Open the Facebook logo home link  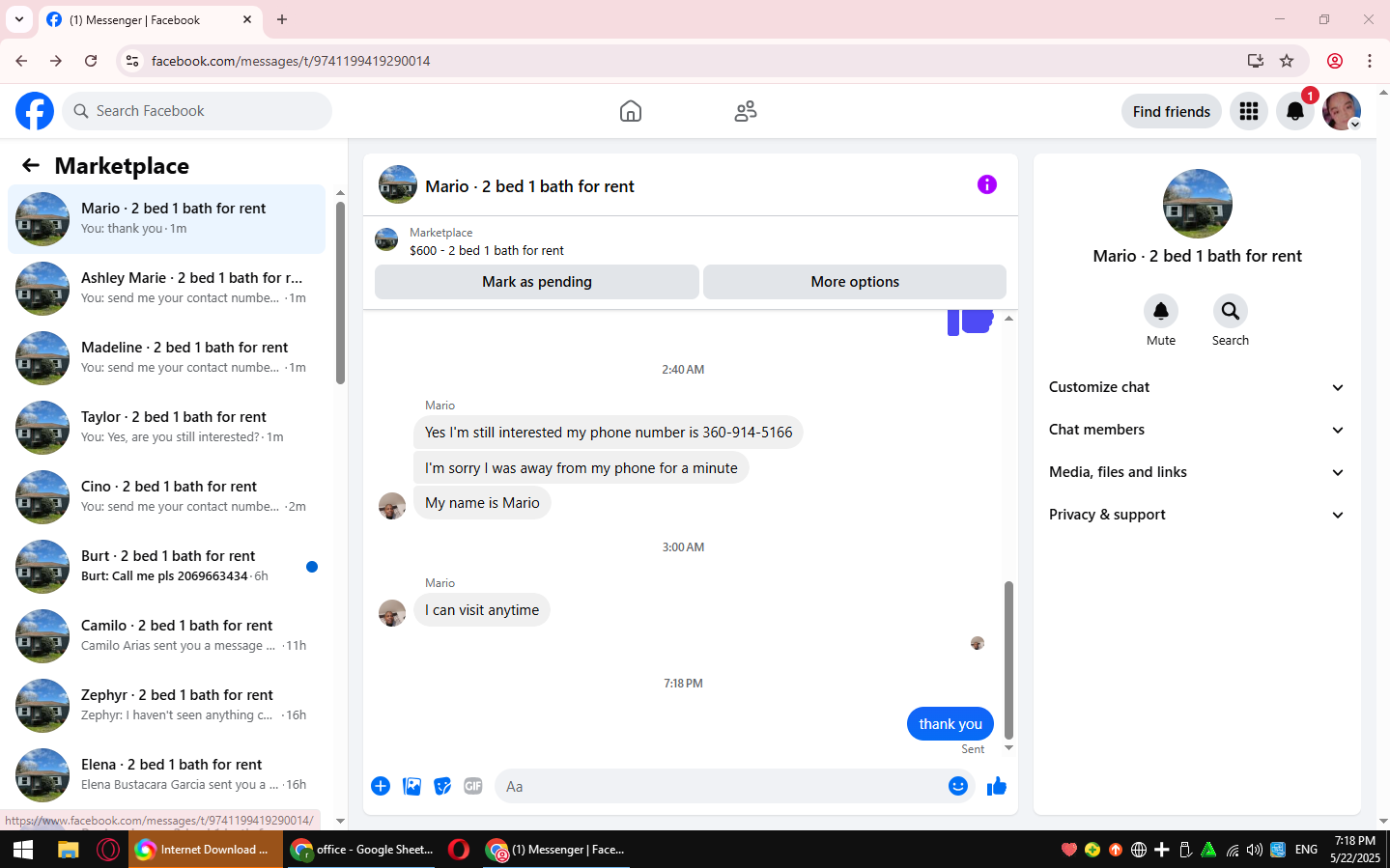click(x=35, y=111)
